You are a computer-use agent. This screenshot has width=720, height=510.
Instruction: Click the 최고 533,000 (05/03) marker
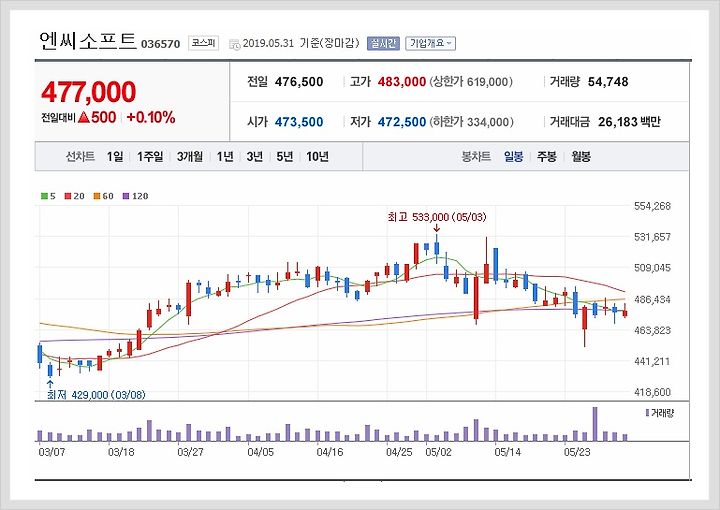[437, 217]
